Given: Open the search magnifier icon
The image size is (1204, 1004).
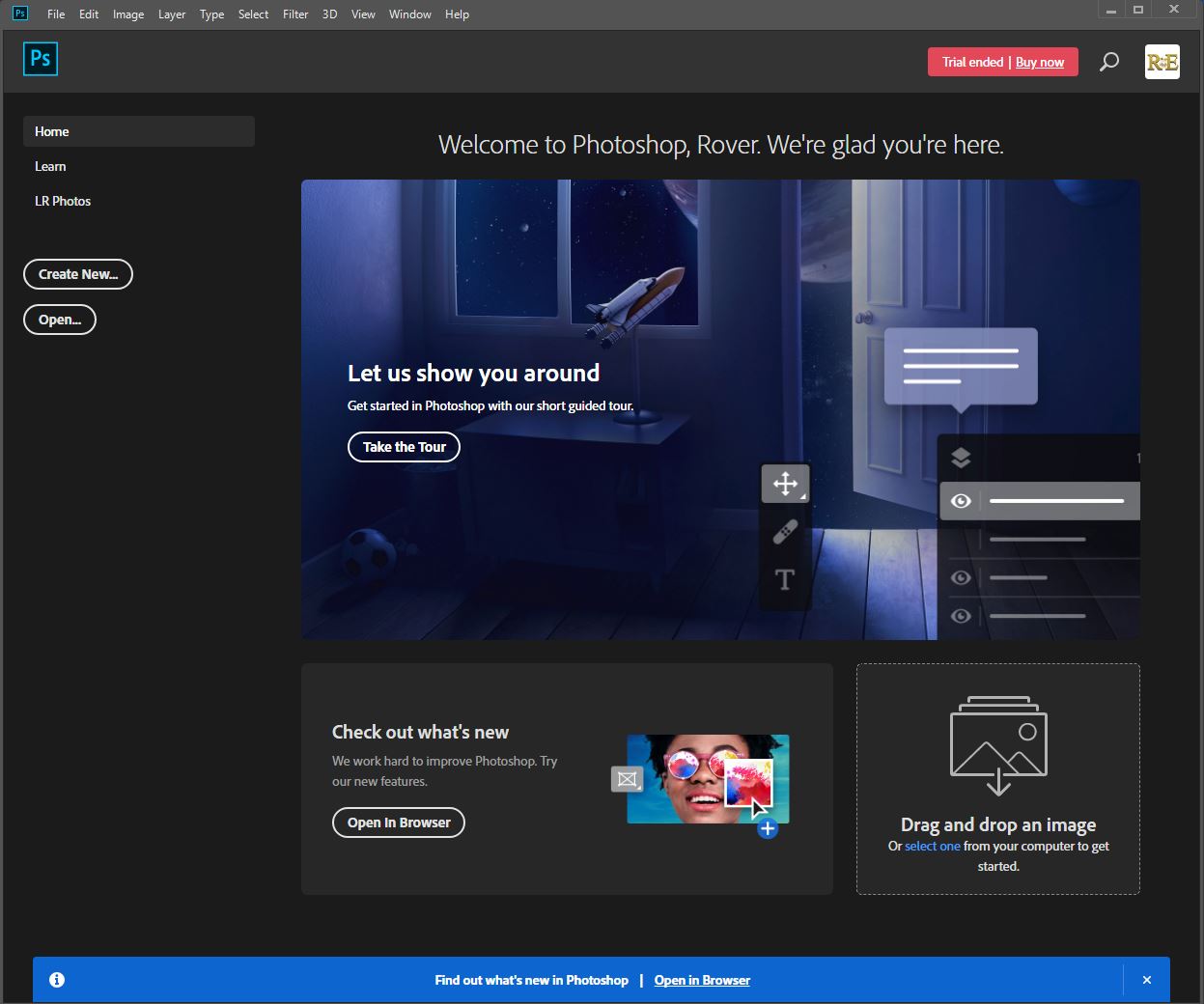Looking at the screenshot, I should (x=1109, y=62).
